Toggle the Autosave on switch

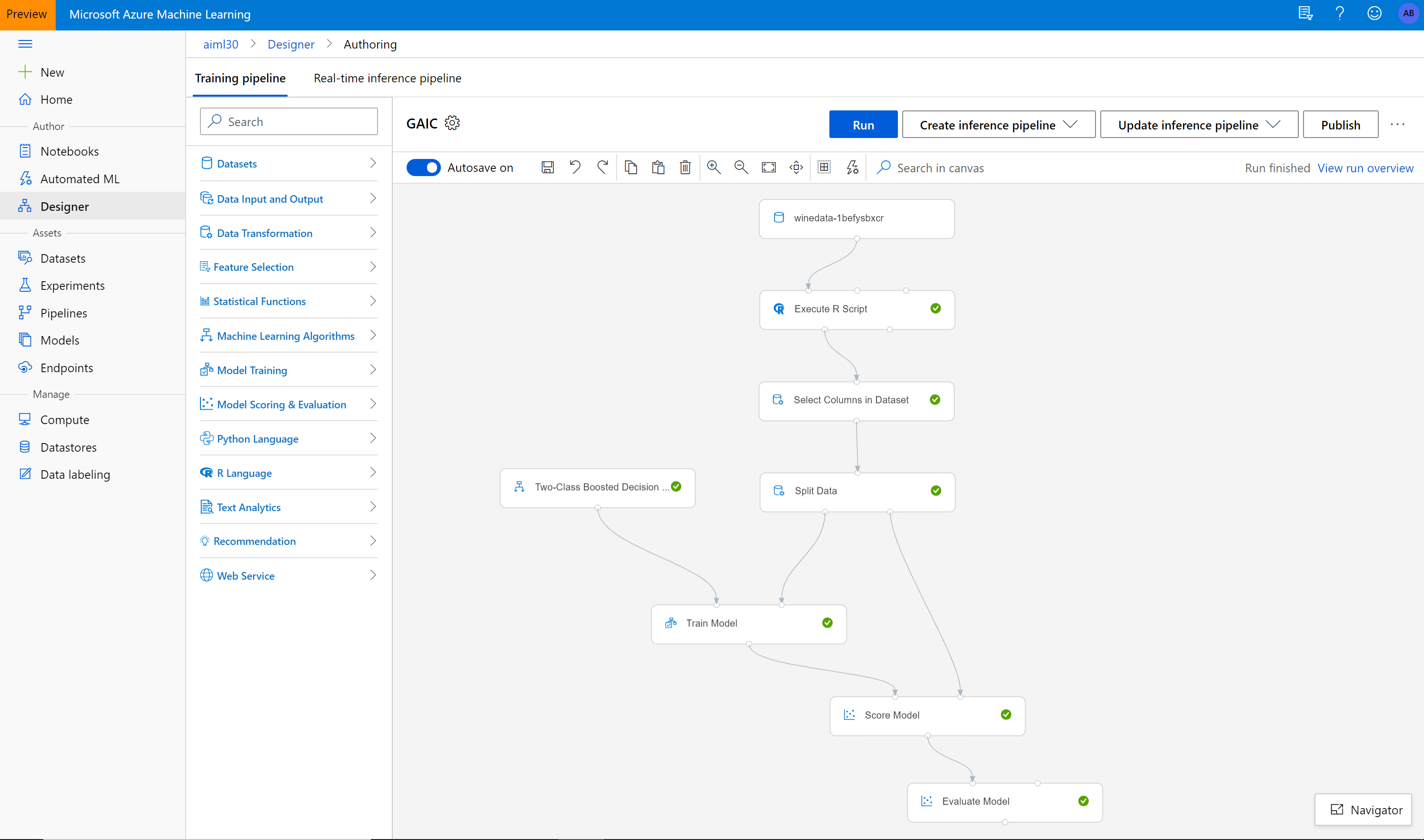tap(424, 167)
